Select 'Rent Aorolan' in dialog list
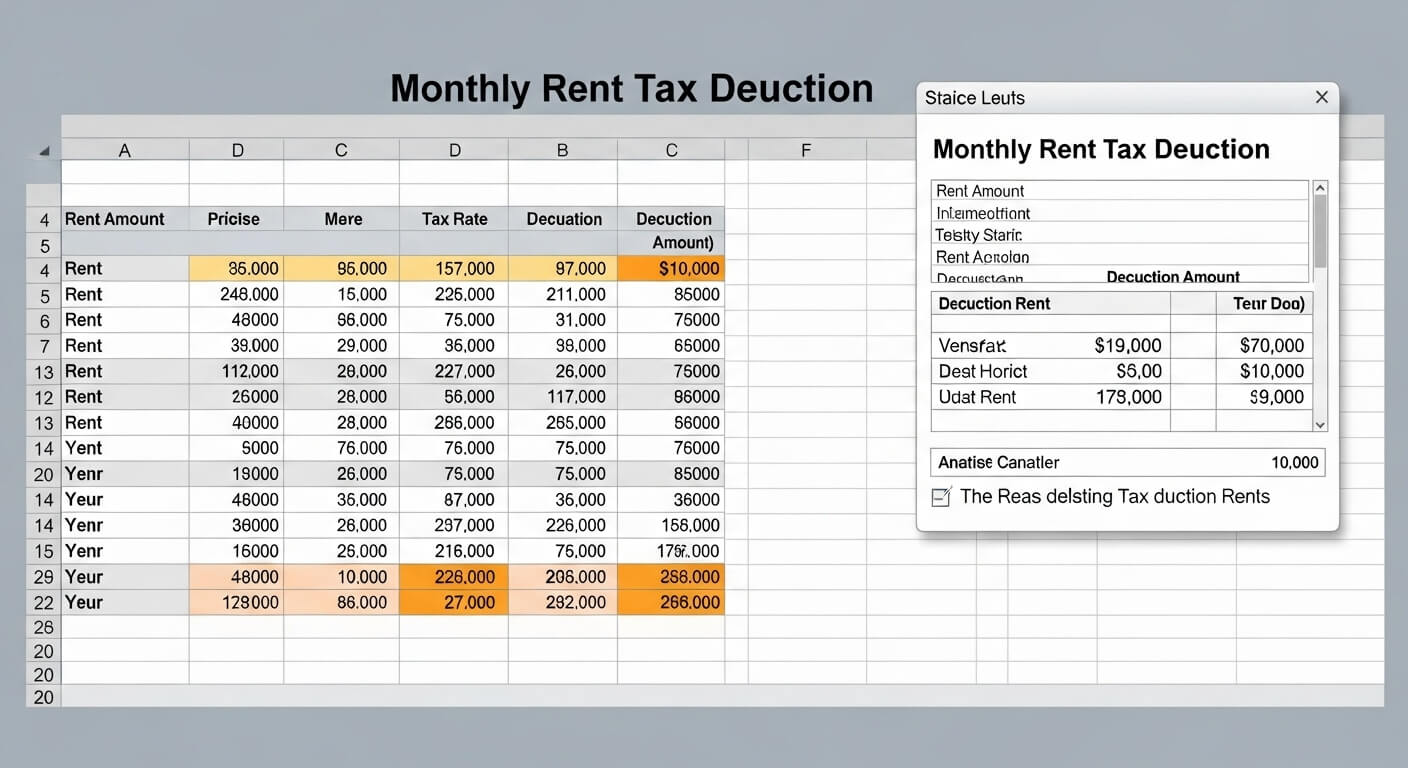Viewport: 1408px width, 768px height. click(1120, 257)
